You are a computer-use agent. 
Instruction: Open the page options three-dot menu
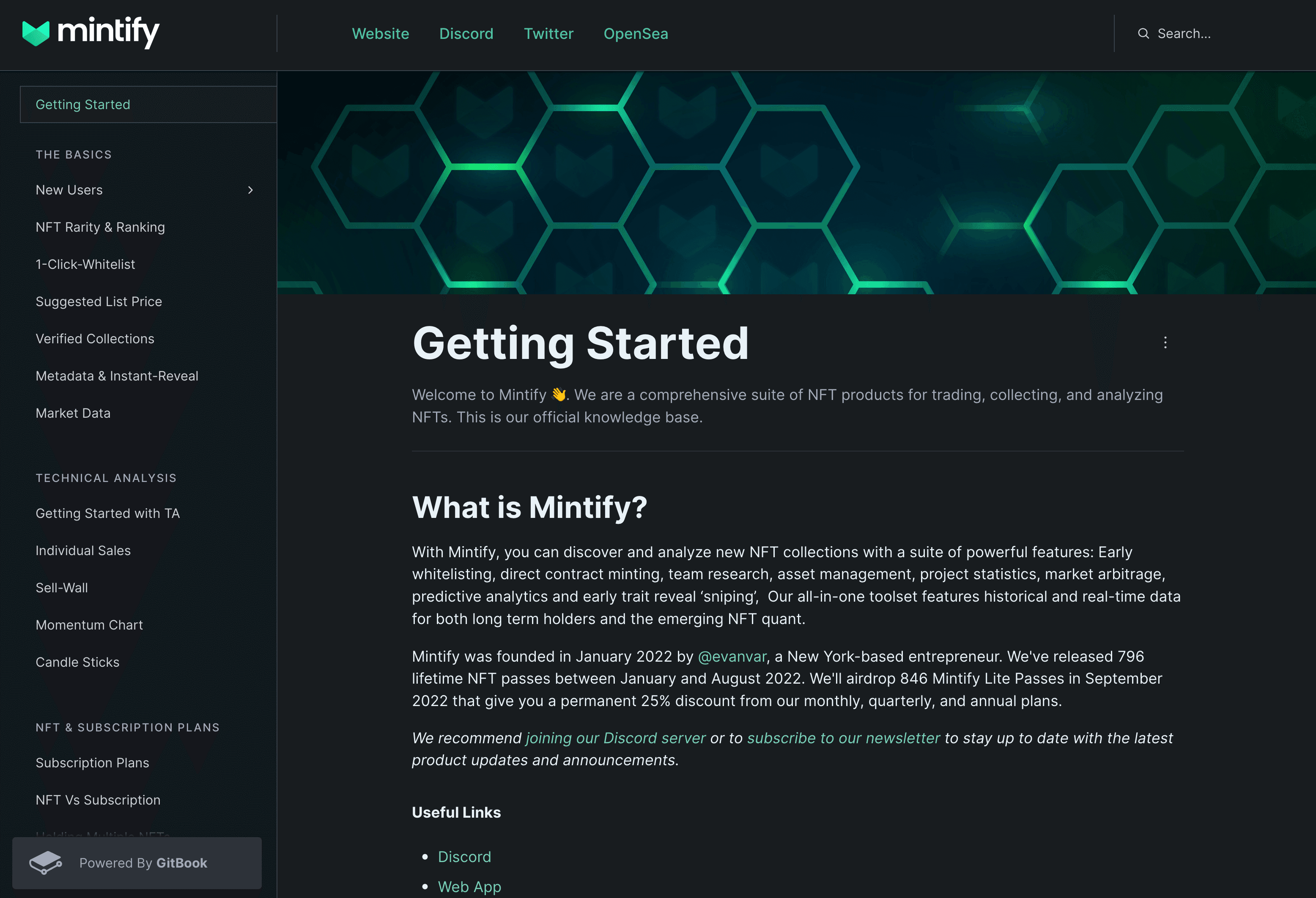coord(1165,342)
